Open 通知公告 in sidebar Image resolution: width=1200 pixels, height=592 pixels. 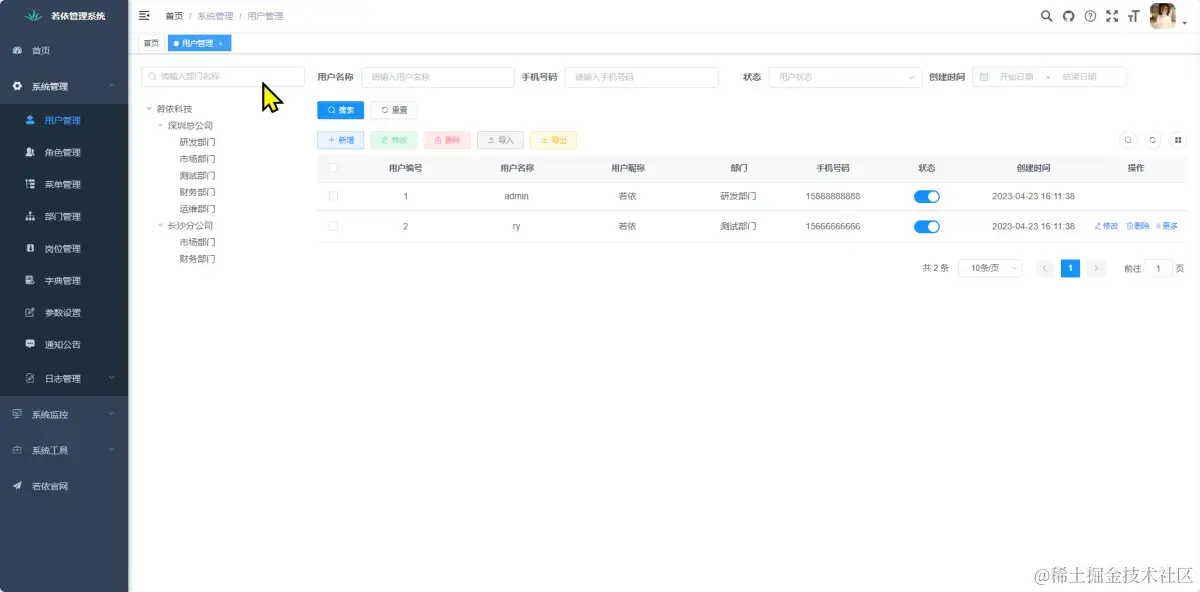(64, 345)
